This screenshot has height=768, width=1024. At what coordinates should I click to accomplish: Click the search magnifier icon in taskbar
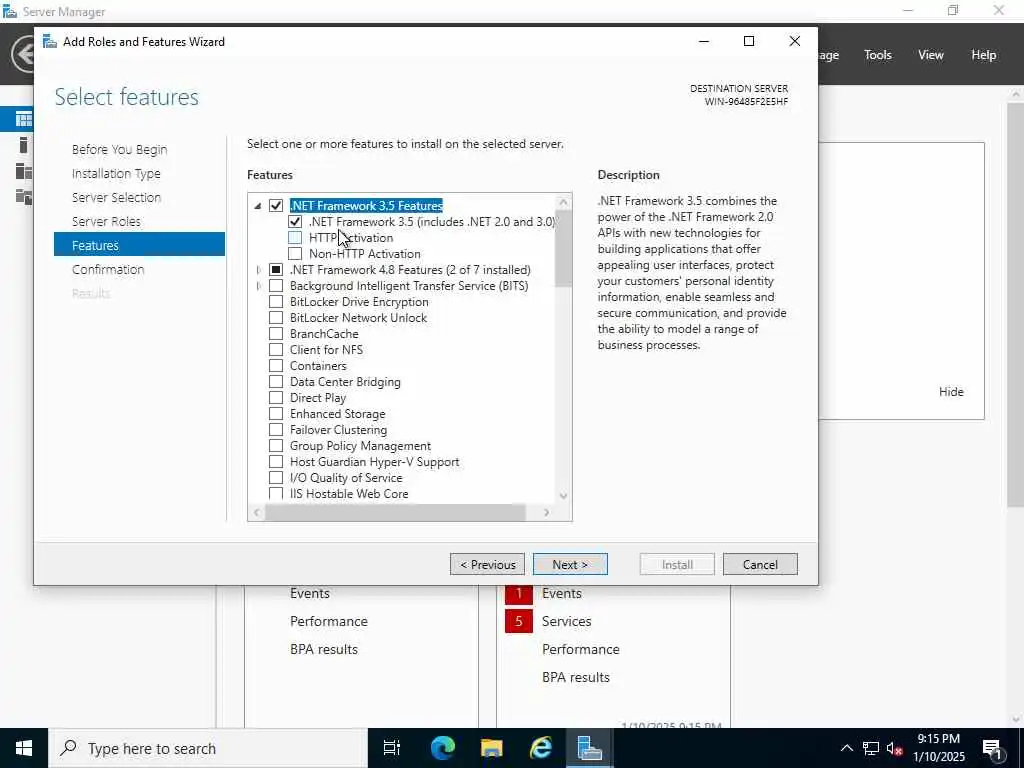click(x=68, y=748)
